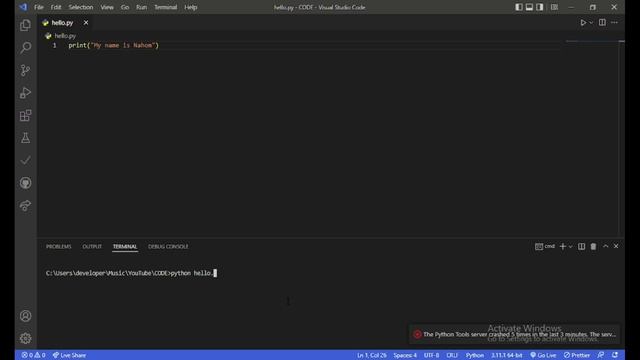Switch to the Terminal panel tab

[x=125, y=247]
